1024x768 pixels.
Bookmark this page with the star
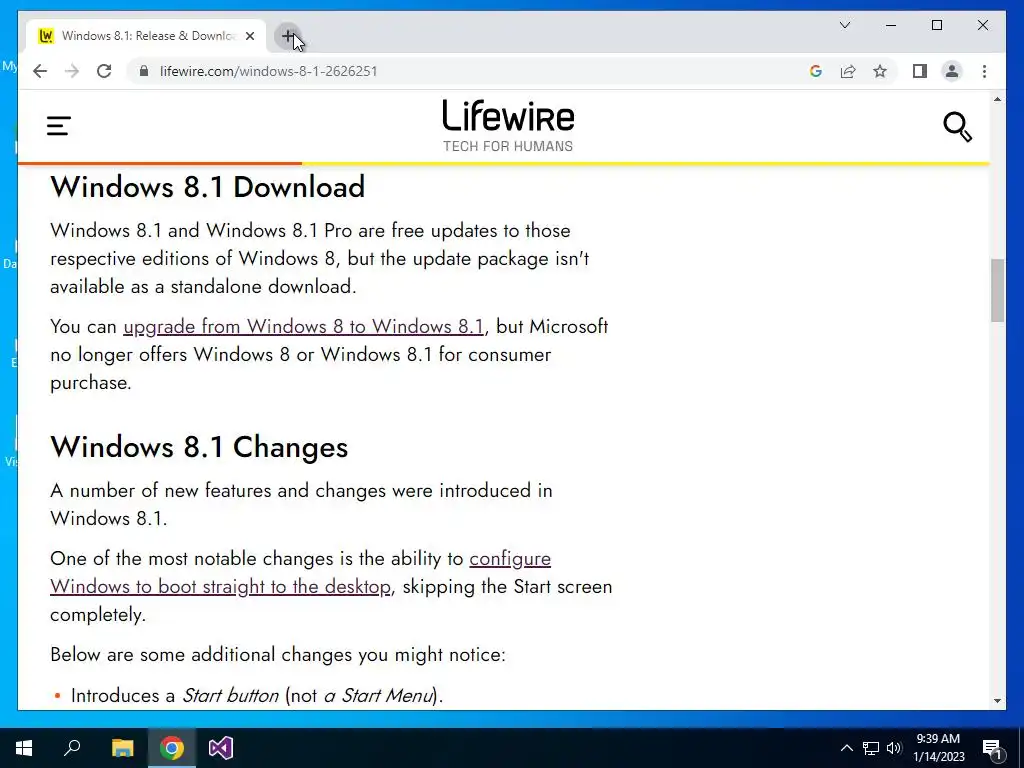[x=880, y=71]
